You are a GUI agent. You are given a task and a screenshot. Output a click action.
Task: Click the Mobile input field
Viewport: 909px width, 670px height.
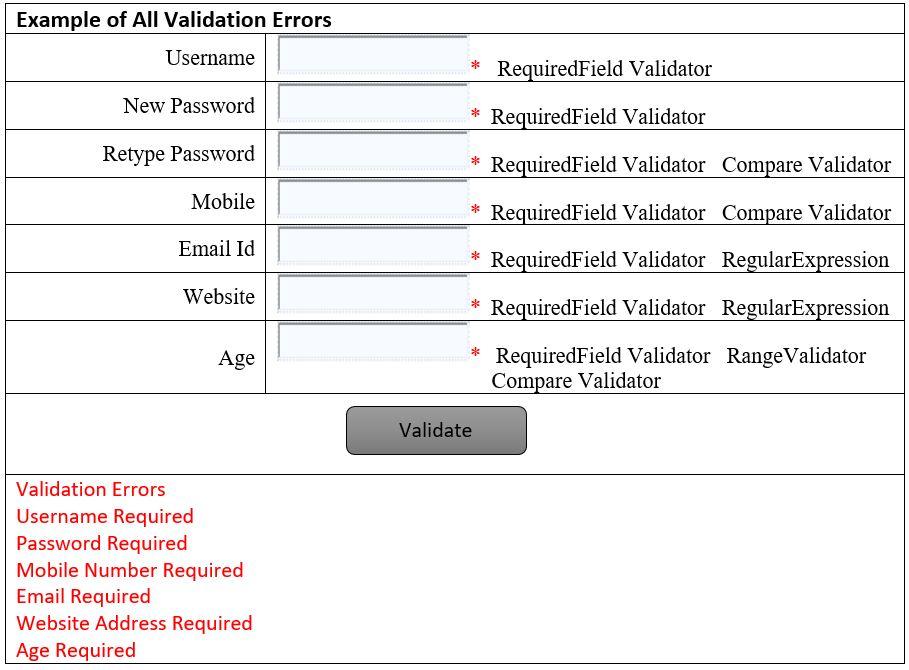(372, 199)
